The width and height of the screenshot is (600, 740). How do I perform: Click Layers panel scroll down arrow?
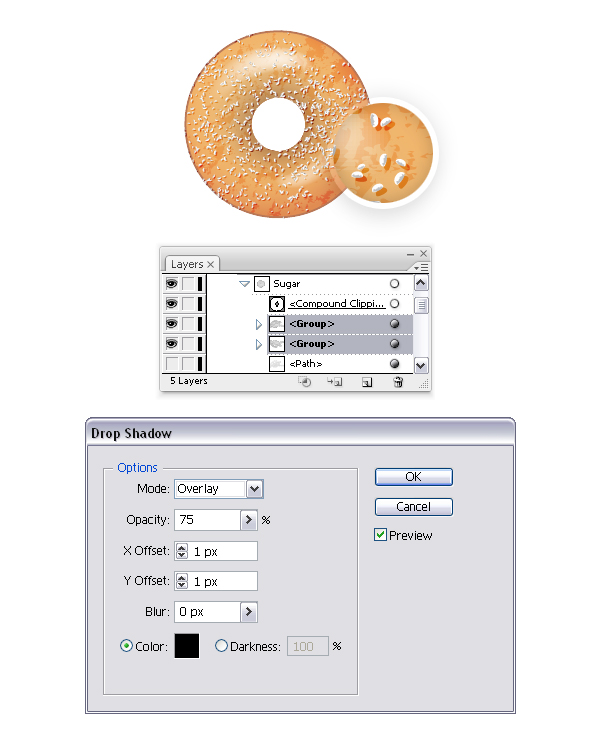tap(421, 365)
